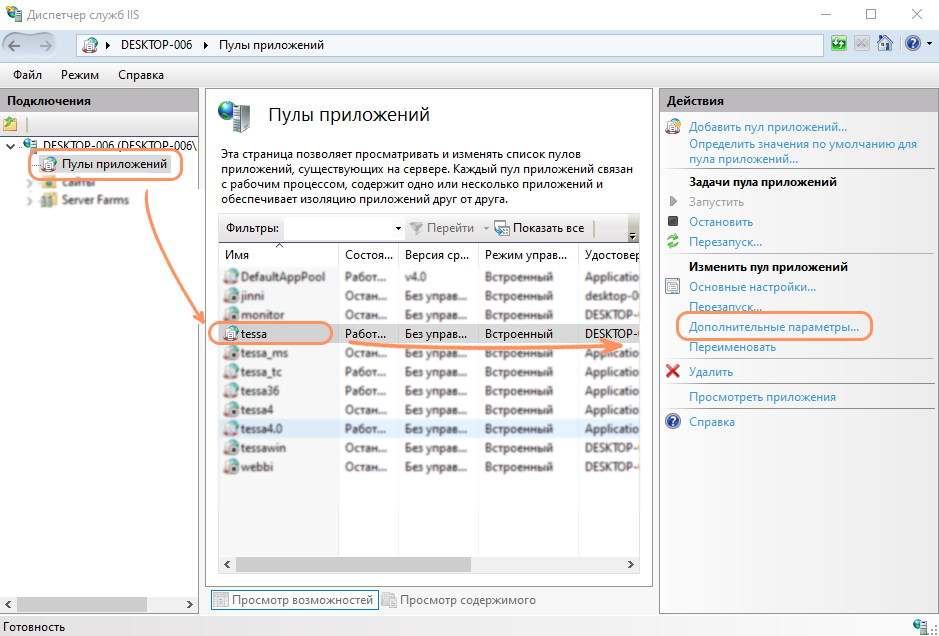Click the create connection icon in Подключения panel

click(x=11, y=124)
